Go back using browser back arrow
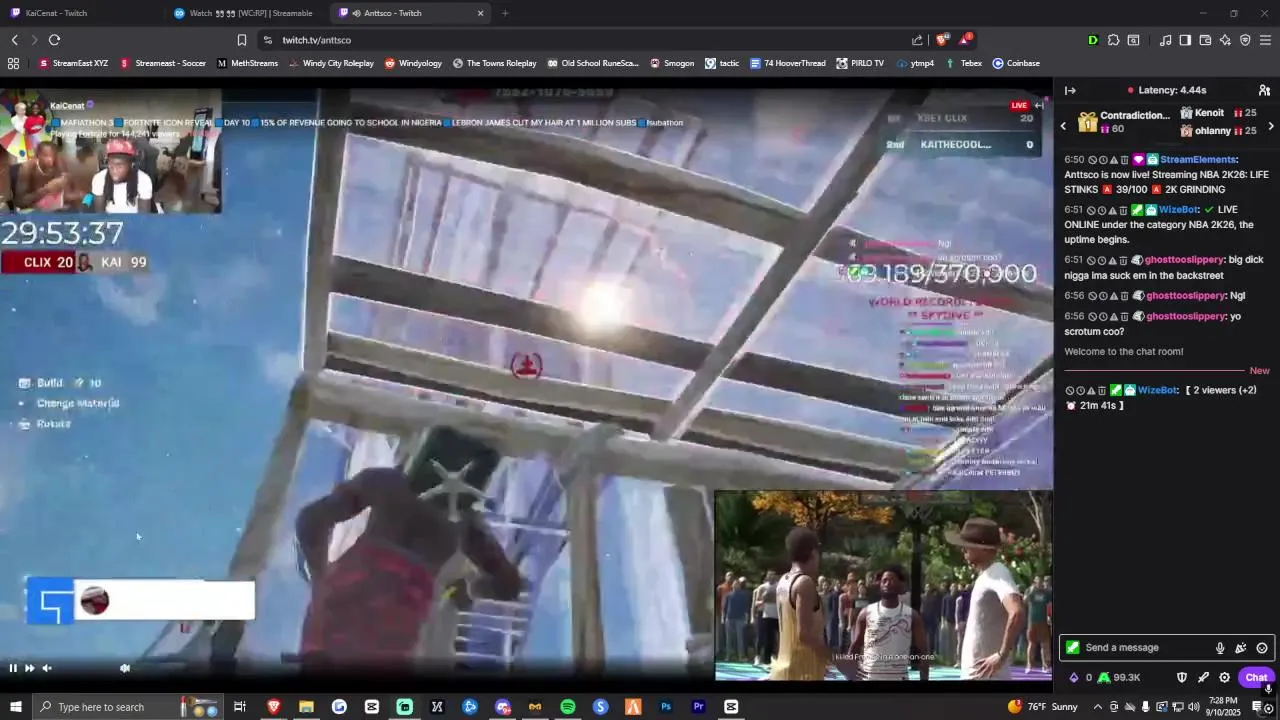Viewport: 1280px width, 720px height. pyautogui.click(x=15, y=40)
